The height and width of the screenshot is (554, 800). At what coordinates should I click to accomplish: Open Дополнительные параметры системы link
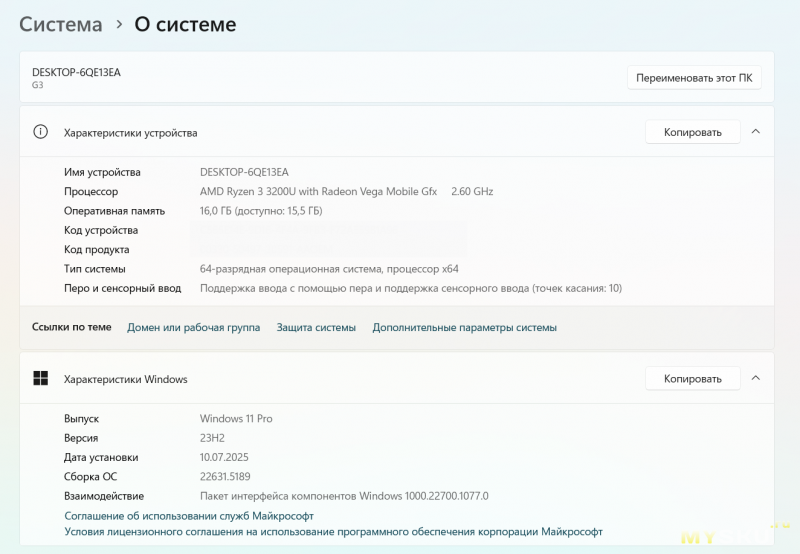[464, 328]
